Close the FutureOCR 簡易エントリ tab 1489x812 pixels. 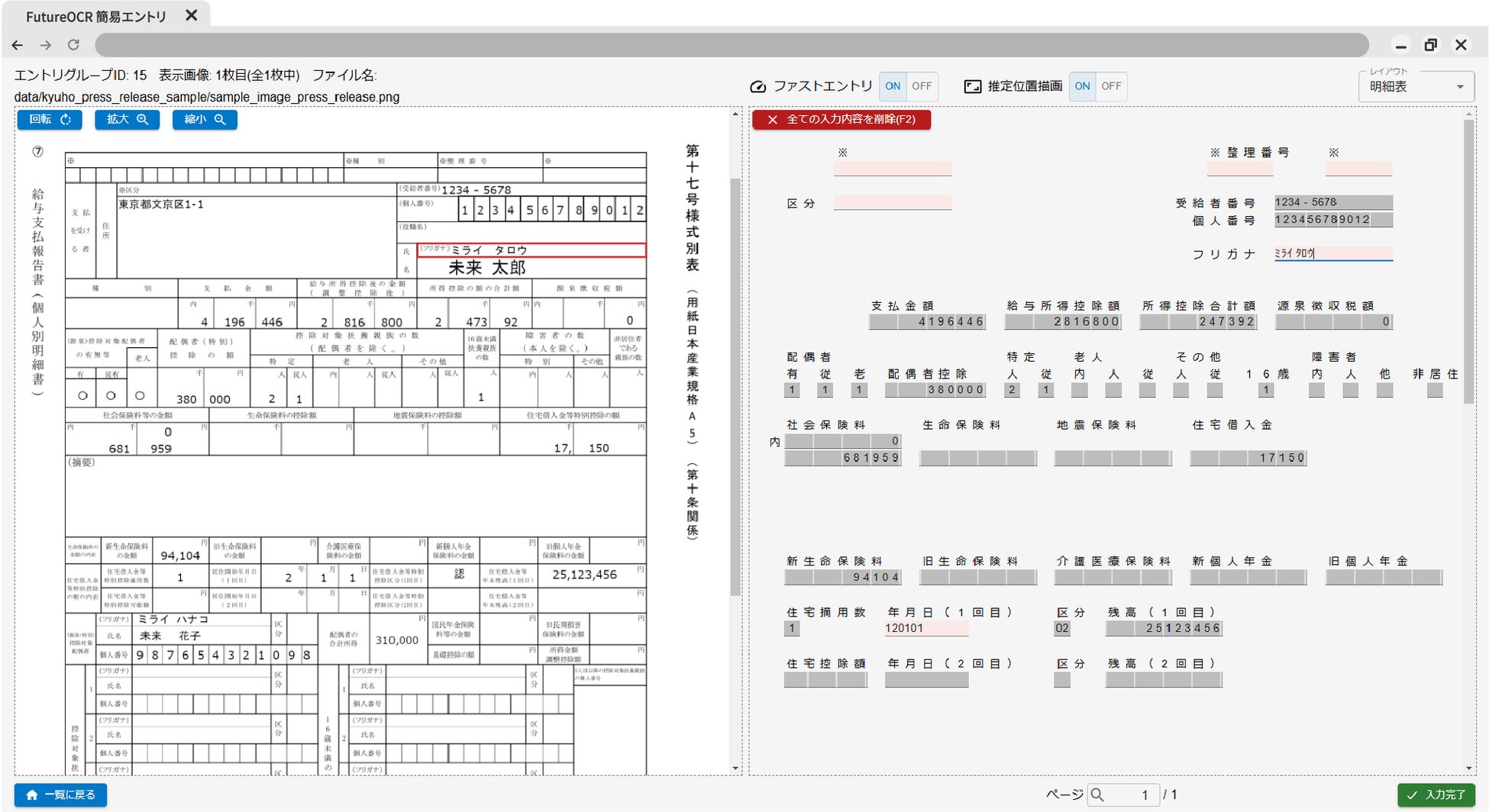point(191,15)
